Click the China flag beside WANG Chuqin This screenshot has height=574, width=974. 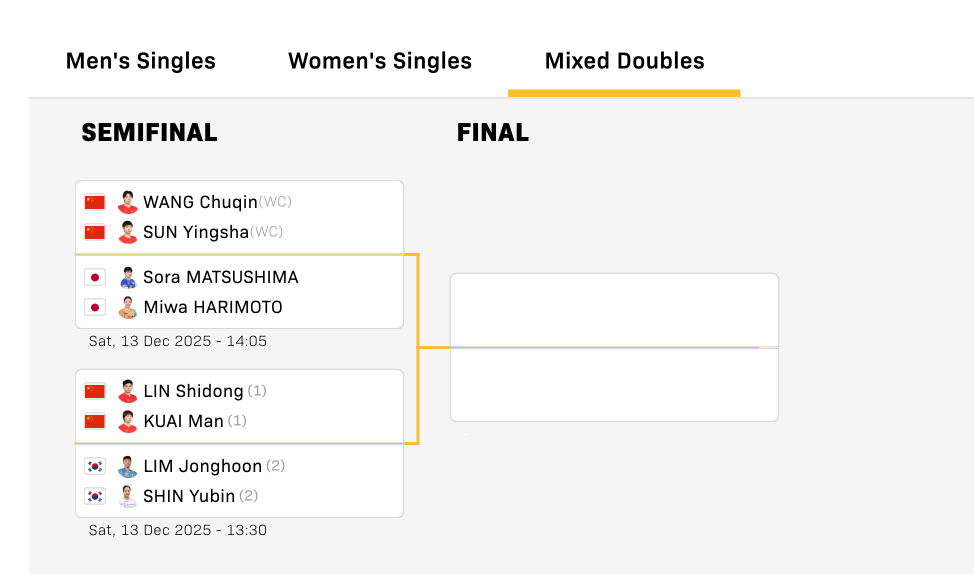pyautogui.click(x=95, y=202)
